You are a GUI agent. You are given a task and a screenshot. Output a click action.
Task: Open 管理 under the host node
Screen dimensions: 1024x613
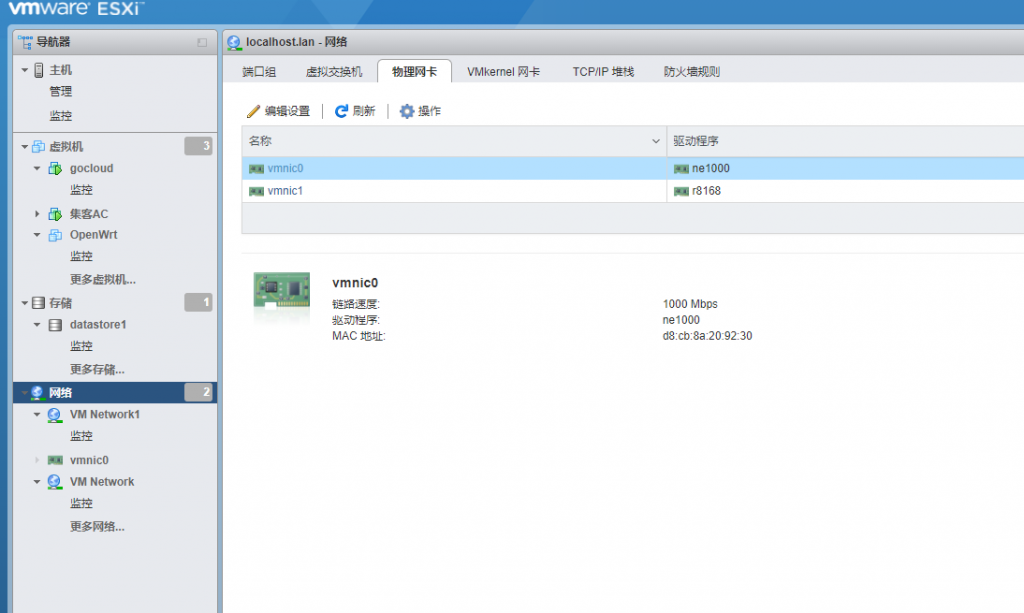point(60,92)
